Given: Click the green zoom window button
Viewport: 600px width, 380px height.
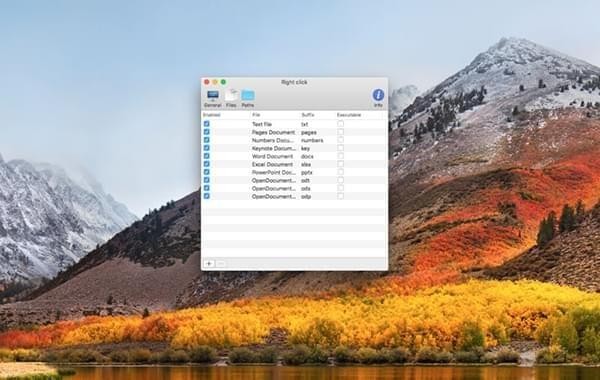Looking at the screenshot, I should click(223, 82).
